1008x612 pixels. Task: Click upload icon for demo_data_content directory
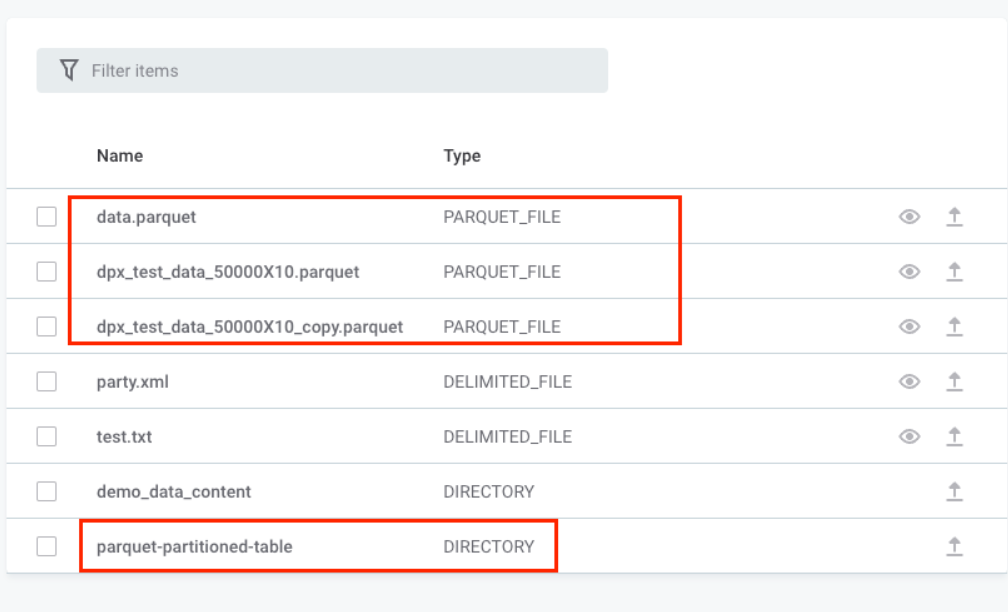954,491
